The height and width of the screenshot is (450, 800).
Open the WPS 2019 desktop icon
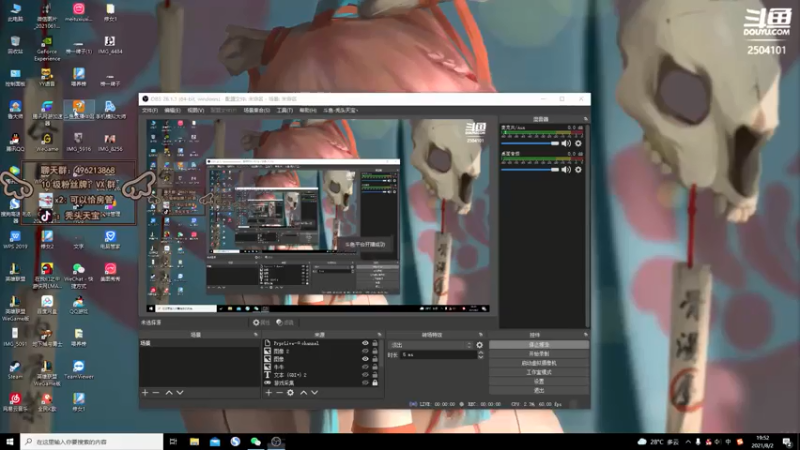15,240
